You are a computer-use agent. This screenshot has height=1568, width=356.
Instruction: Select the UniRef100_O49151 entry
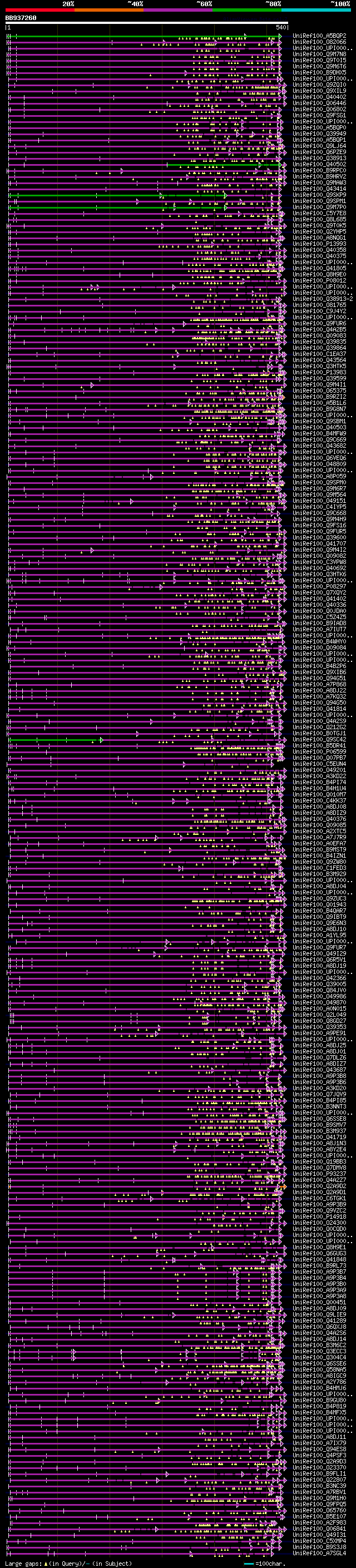319,501
